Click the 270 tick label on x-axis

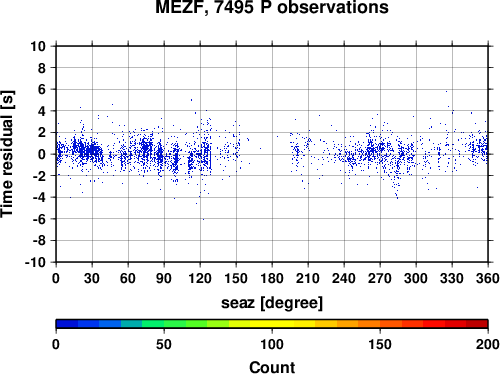[380, 278]
